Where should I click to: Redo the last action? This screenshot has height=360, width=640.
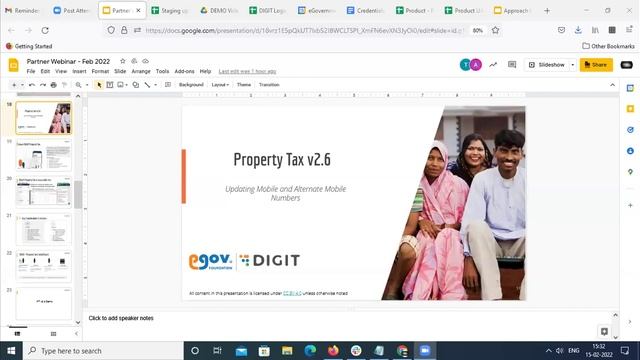click(x=42, y=85)
